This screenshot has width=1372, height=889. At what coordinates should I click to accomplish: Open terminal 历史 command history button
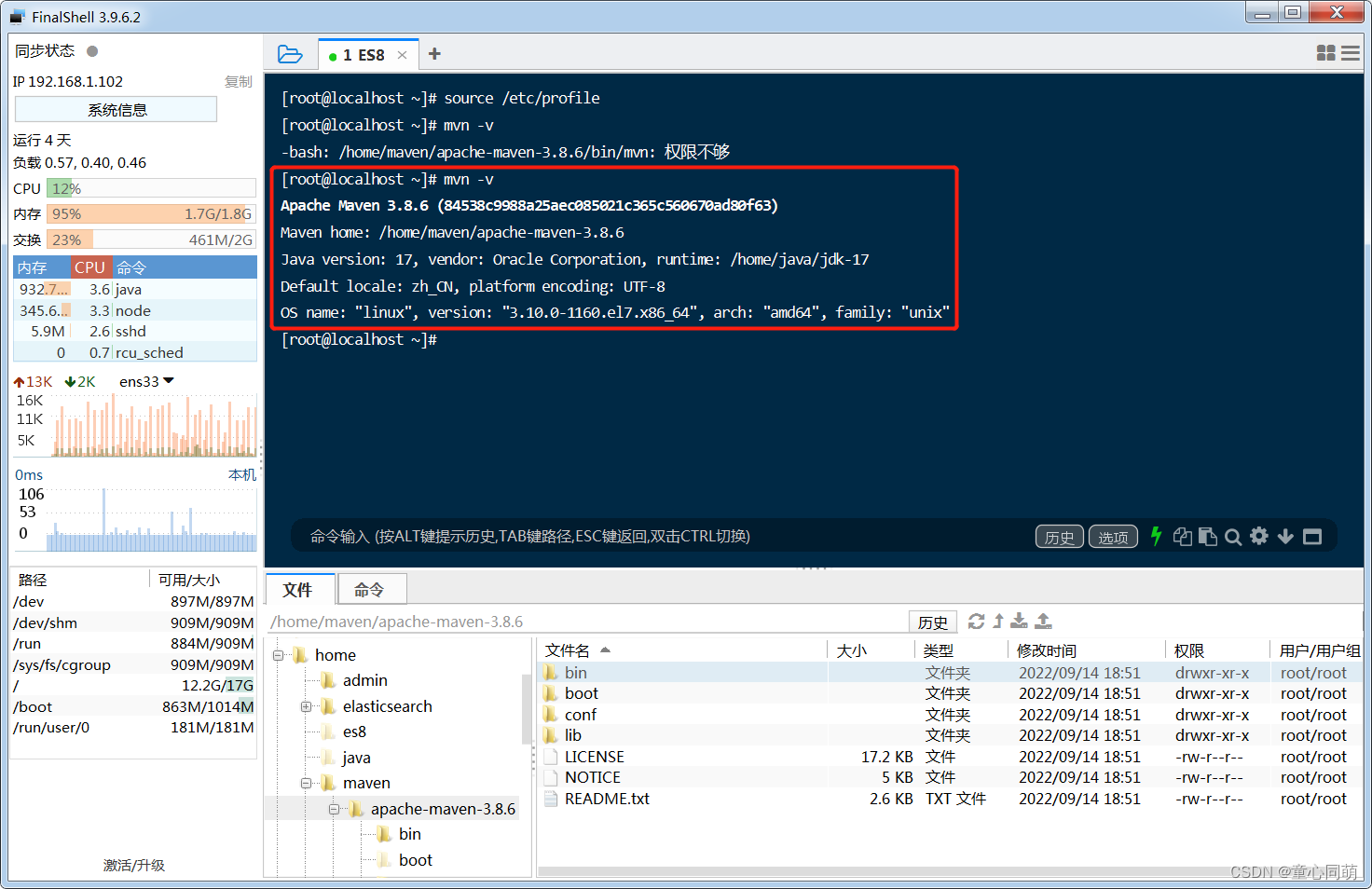1060,537
